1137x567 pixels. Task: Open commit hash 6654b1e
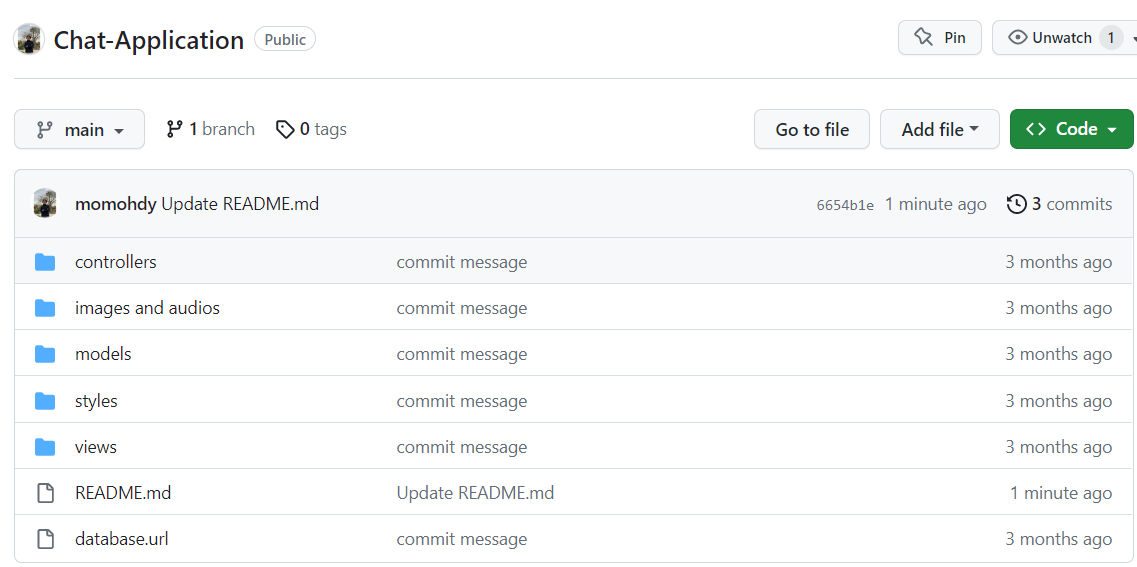(845, 205)
